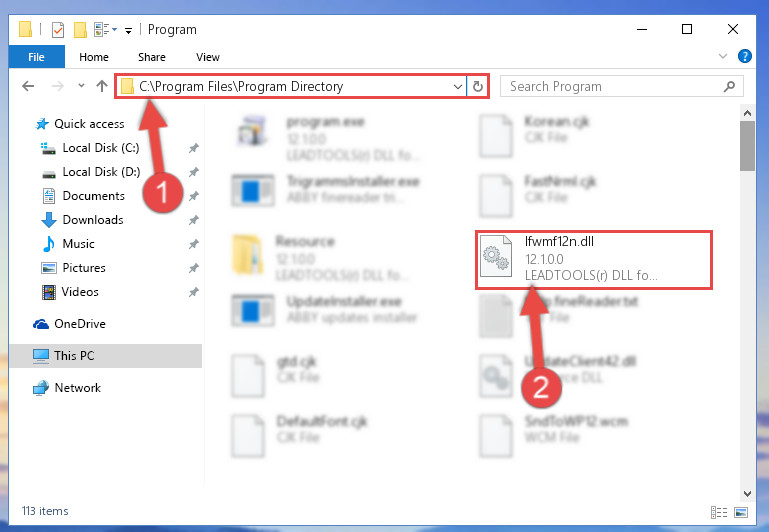The image size is (769, 532).
Task: Click the pin icon beside Documents
Action: (194, 196)
